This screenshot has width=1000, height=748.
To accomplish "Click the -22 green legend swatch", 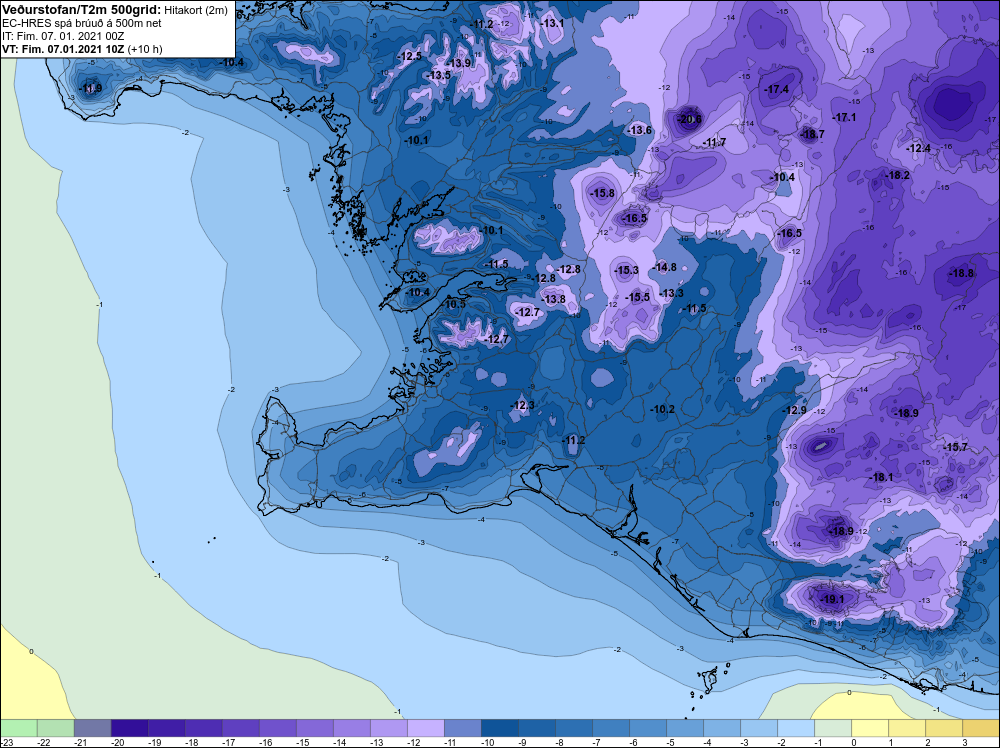I will [x=55, y=728].
